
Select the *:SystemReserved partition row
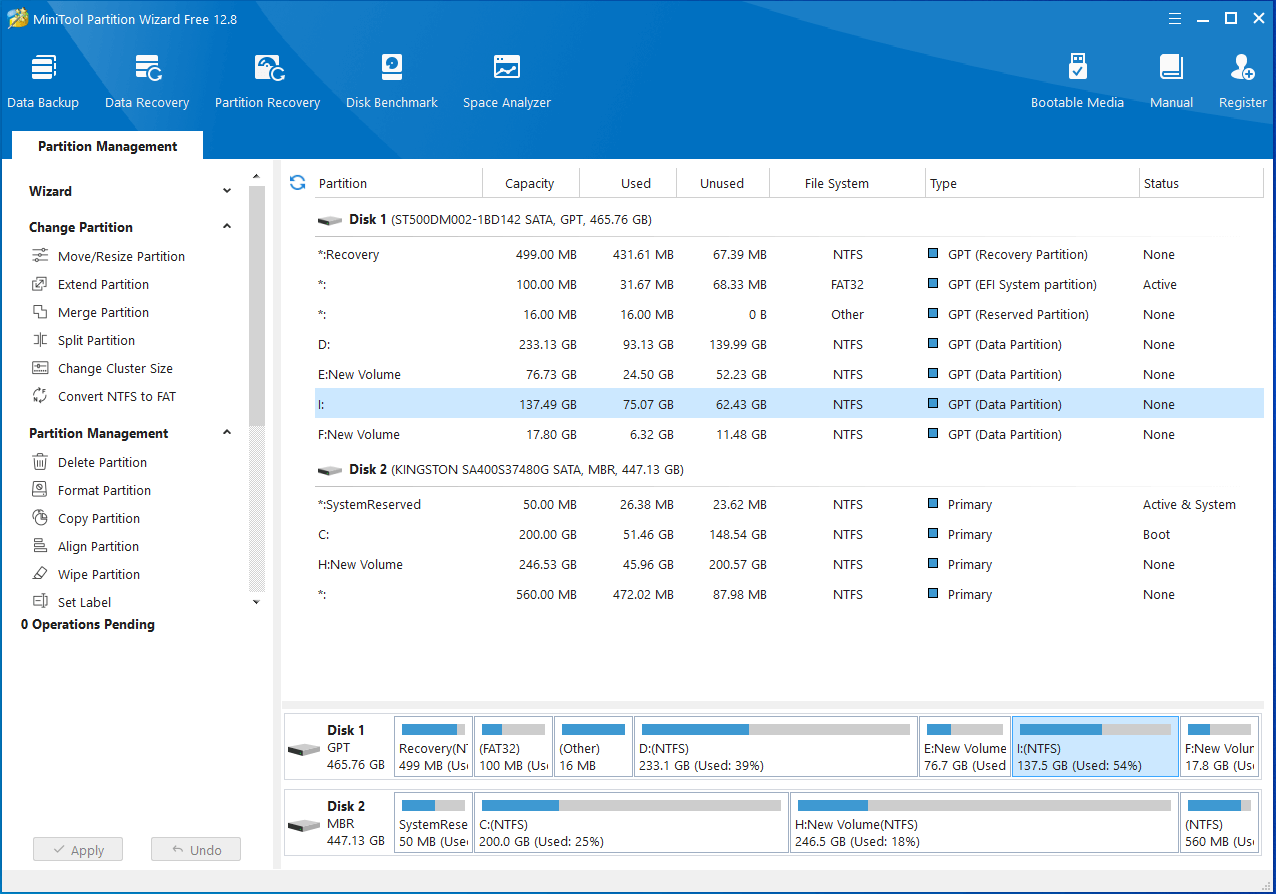pyautogui.click(x=789, y=504)
